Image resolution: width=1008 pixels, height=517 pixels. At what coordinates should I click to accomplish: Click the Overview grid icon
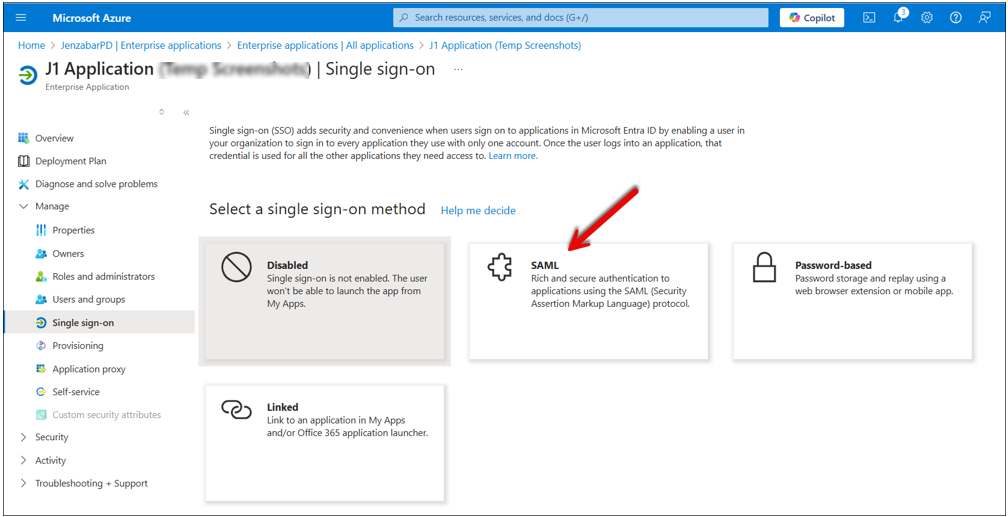click(x=24, y=138)
